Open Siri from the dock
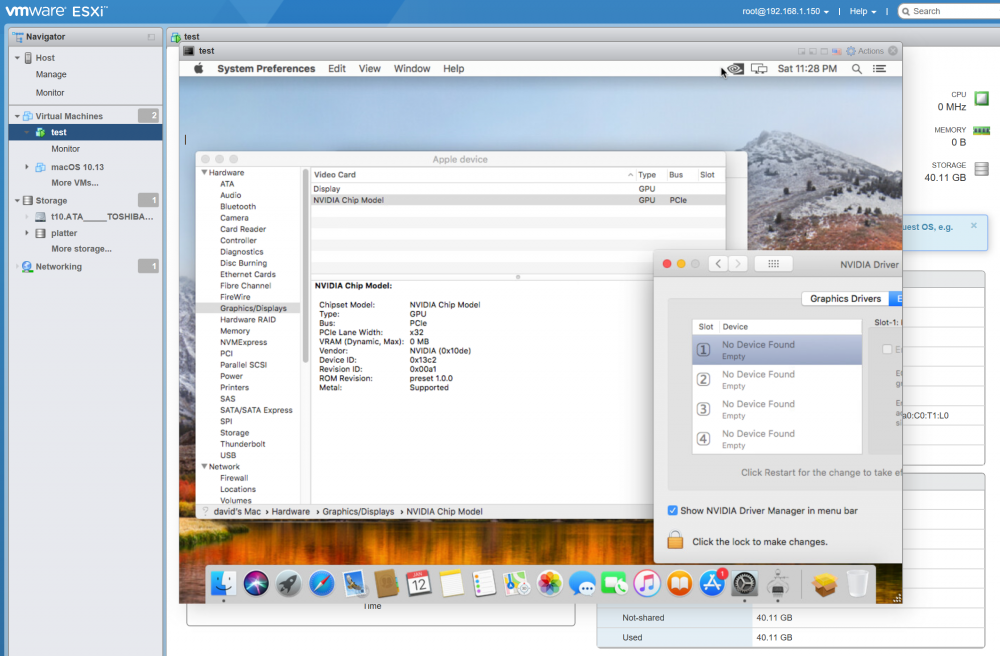This screenshot has width=1000, height=656. tap(256, 583)
